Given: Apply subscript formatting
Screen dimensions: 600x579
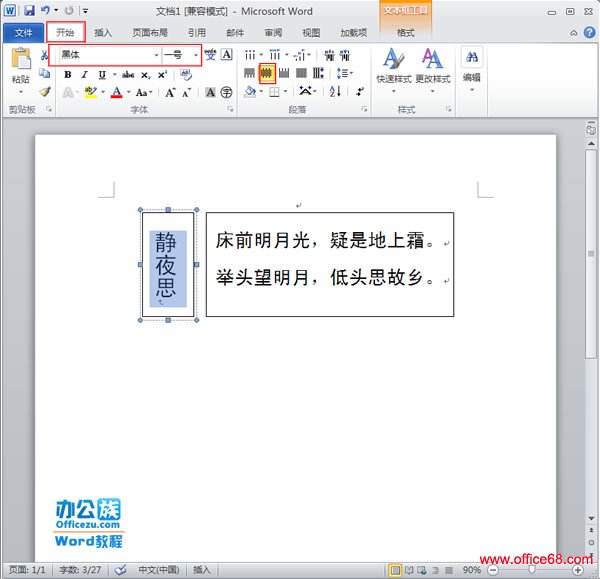Looking at the screenshot, I should (x=145, y=75).
